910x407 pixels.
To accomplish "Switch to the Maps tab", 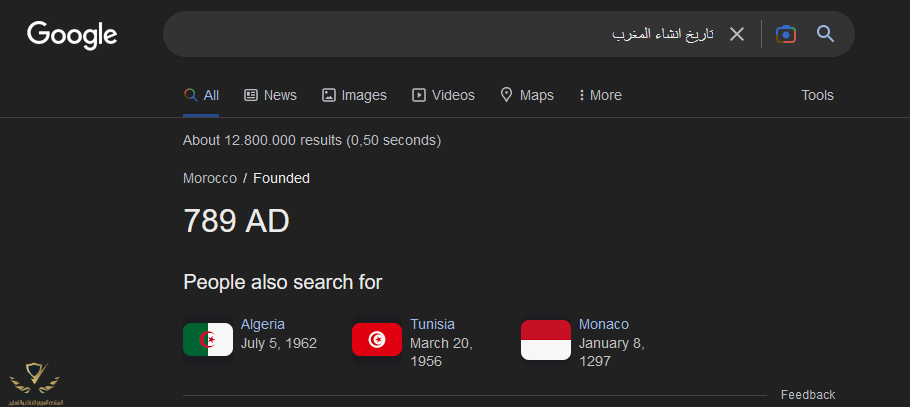I will pyautogui.click(x=527, y=95).
